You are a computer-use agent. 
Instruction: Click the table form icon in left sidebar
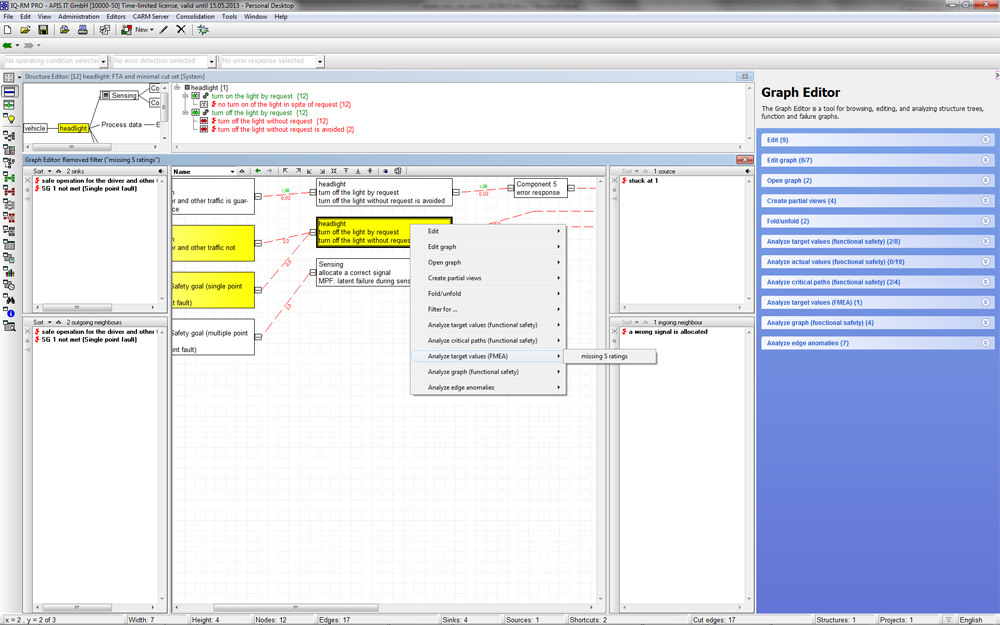9,245
